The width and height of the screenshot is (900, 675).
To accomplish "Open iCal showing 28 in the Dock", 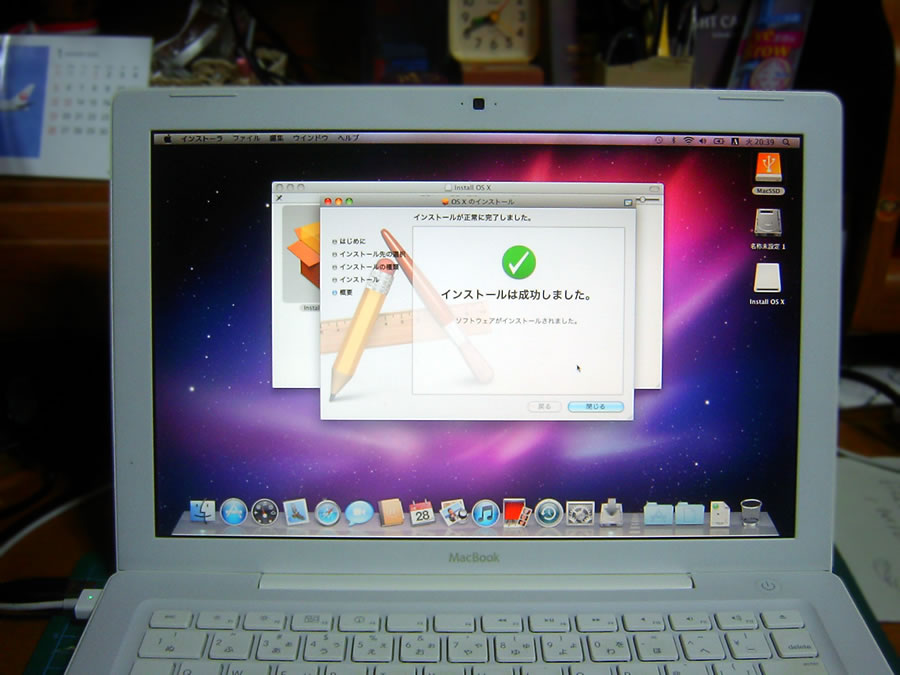I will click(422, 513).
